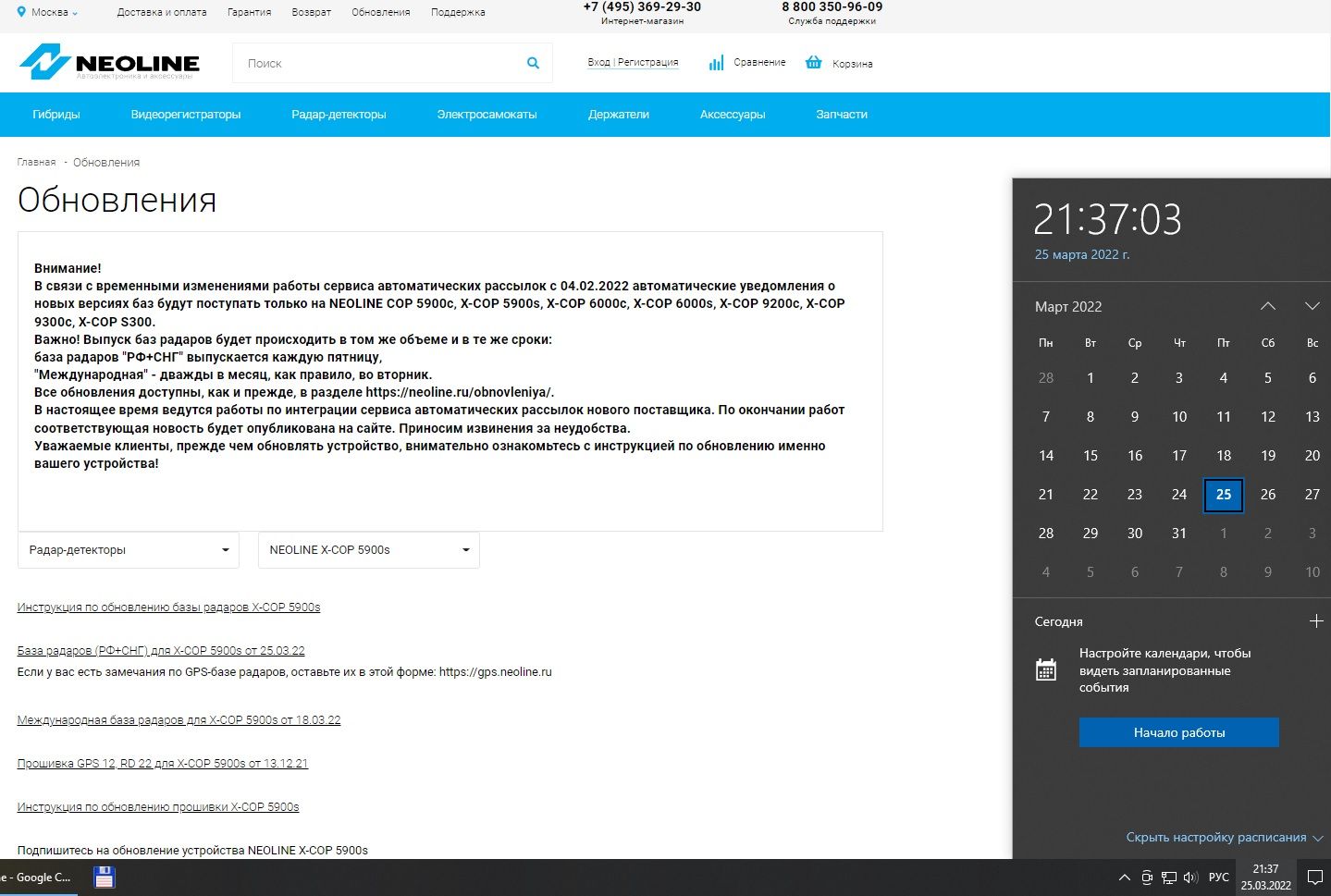The image size is (1331, 896).
Task: Open Инструкция по обновлению базы радаров link
Action: (x=169, y=608)
